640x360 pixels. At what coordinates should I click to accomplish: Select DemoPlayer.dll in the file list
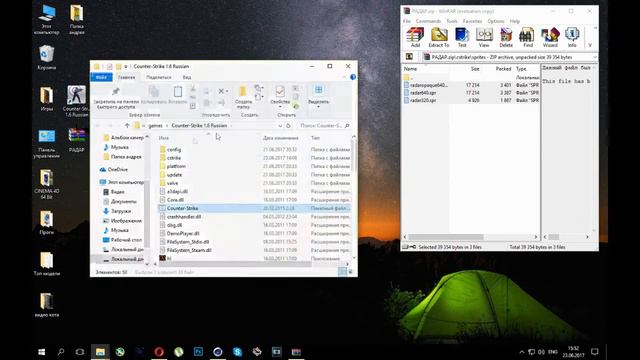183,233
